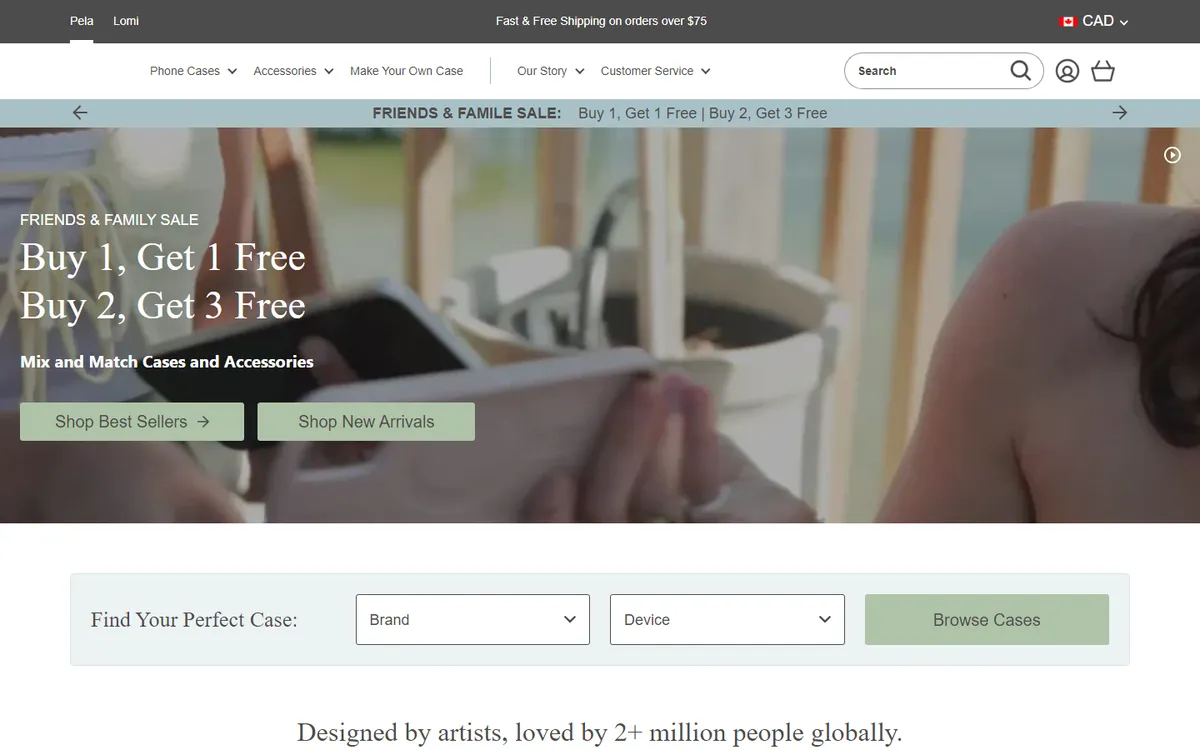Expand the Accessories menu
The height and width of the screenshot is (750, 1200).
point(293,71)
